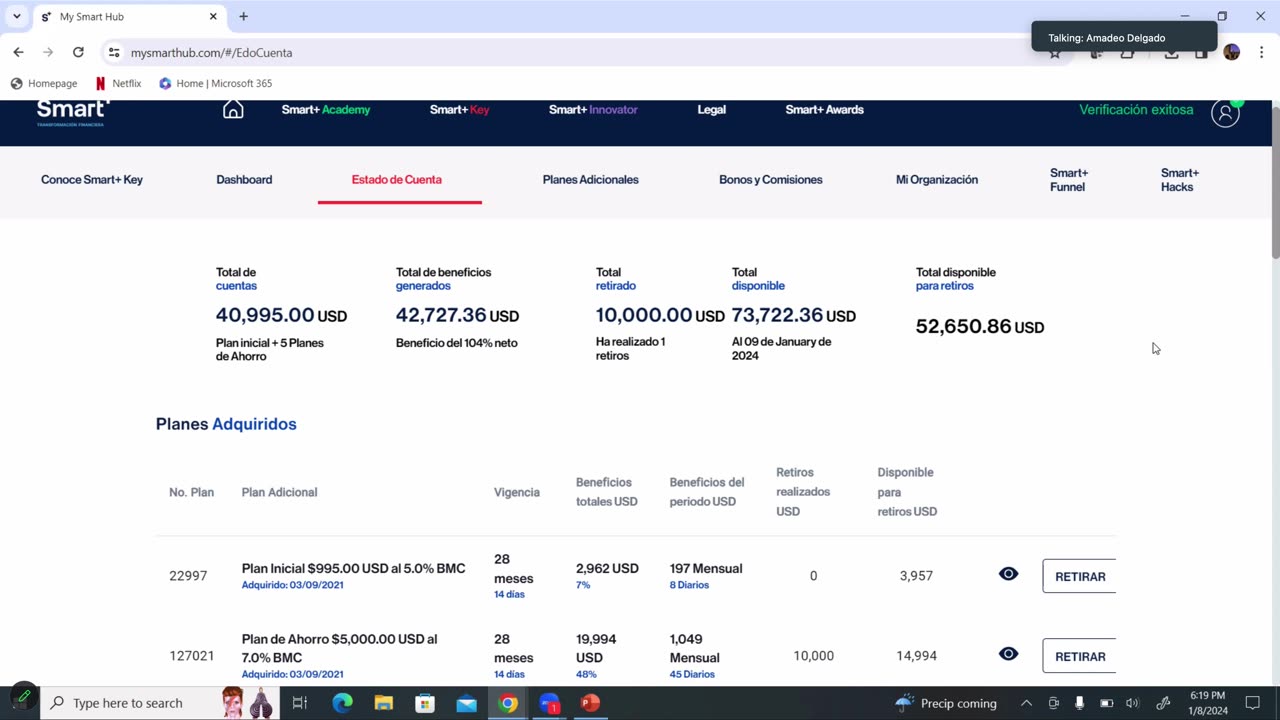Switch to the Dashboard tab
The width and height of the screenshot is (1280, 720).
point(244,180)
